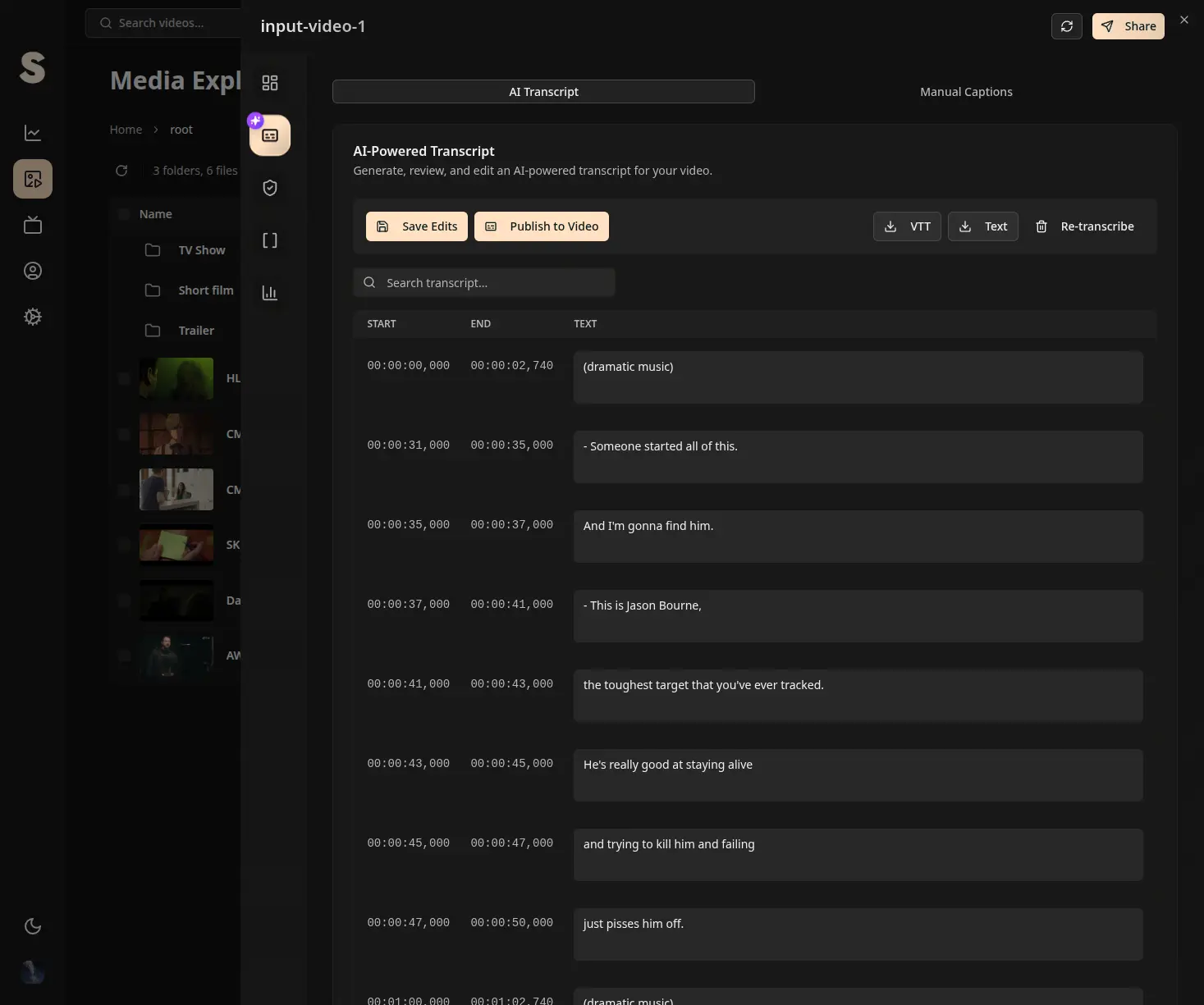
Task: Click end time 00:00:02,740
Action: pyautogui.click(x=511, y=366)
